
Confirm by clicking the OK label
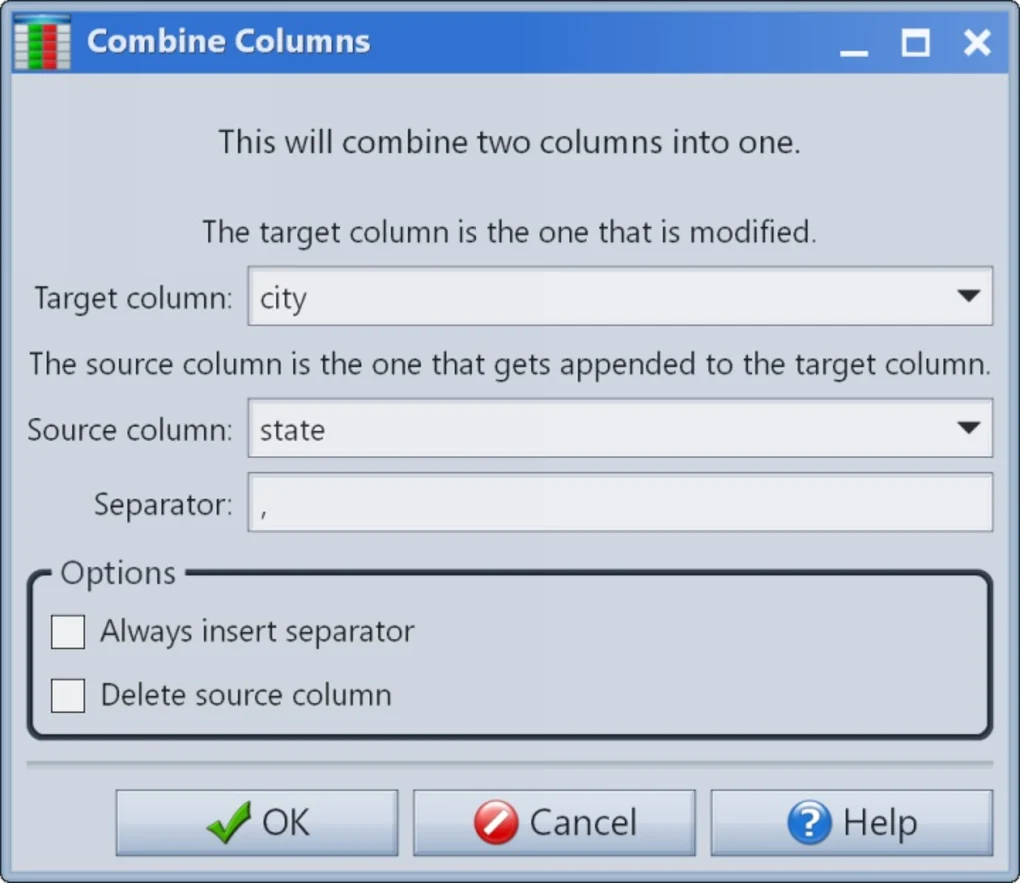[286, 823]
